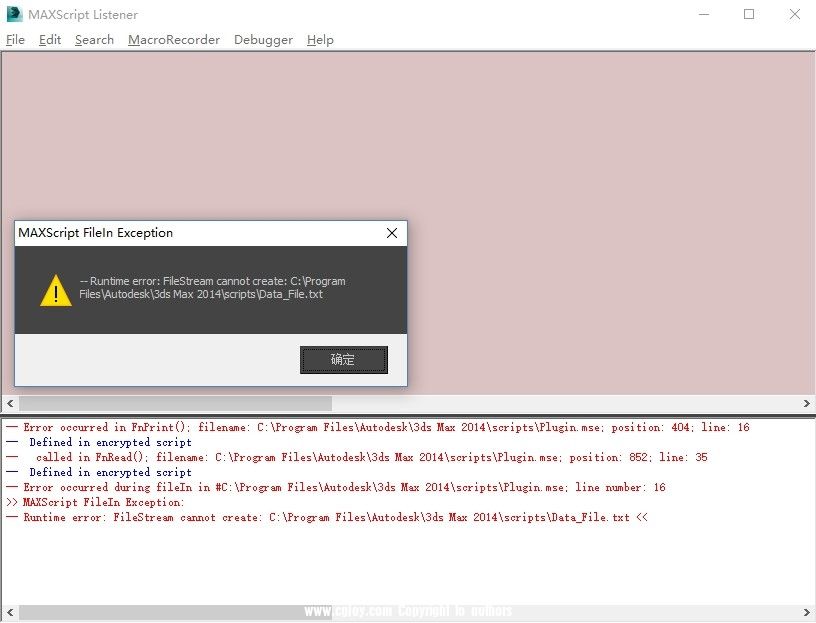Click the yellow warning icon in the dialog
Screen dimensions: 816x623
coord(55,290)
